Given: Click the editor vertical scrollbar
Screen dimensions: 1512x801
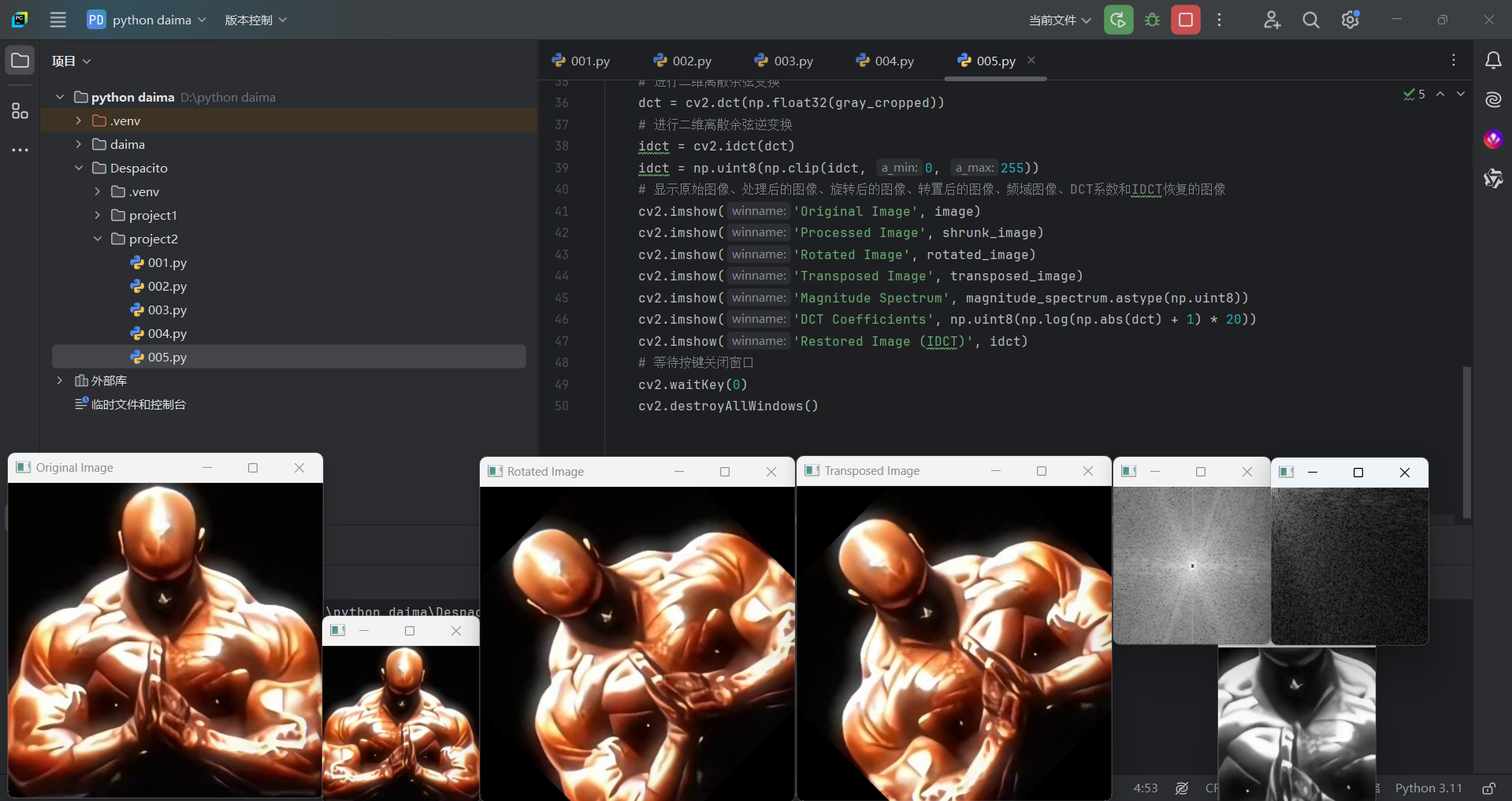Looking at the screenshot, I should point(1466,441).
